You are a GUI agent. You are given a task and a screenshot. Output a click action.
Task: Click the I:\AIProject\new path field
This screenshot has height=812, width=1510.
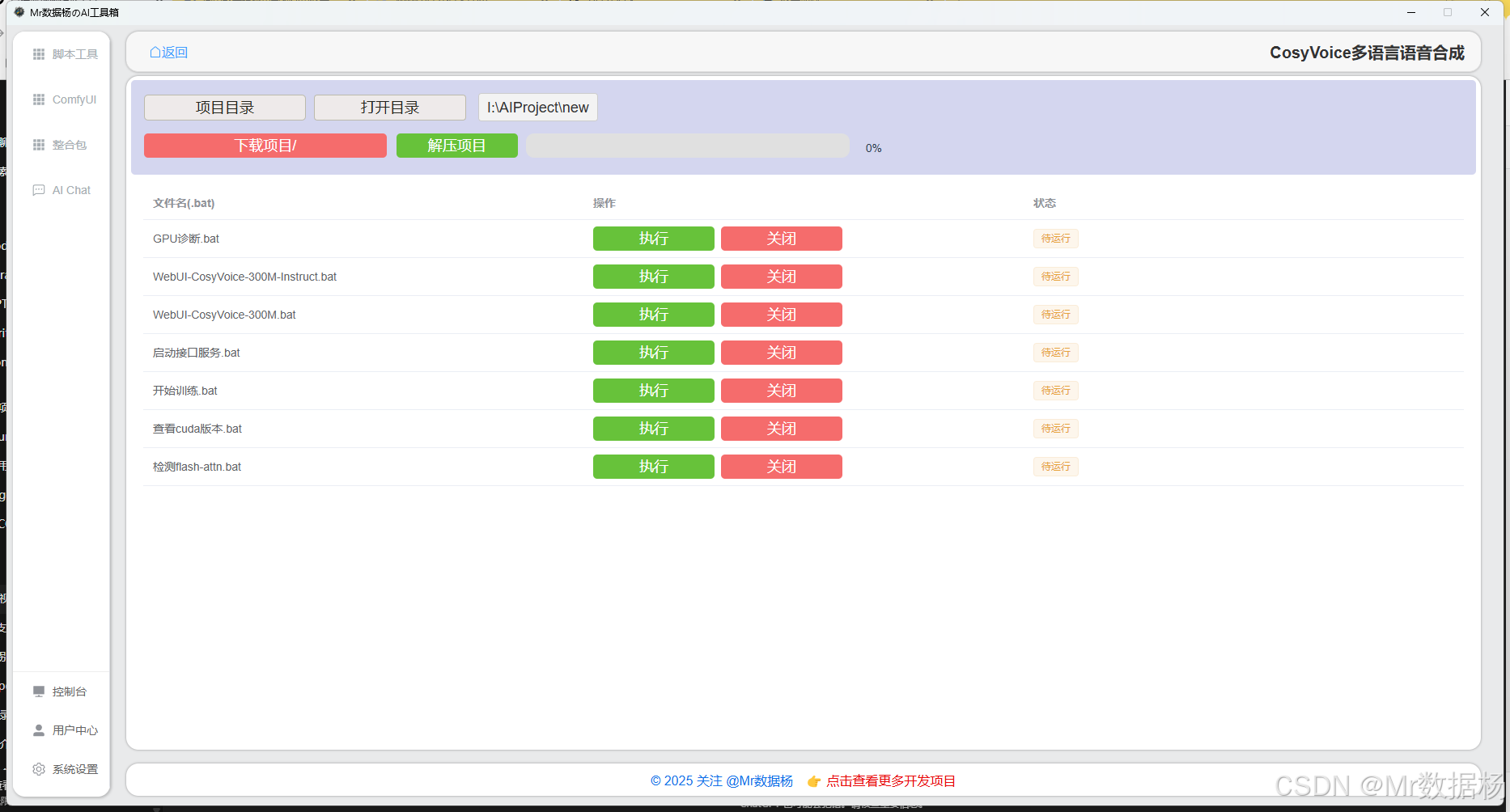[x=538, y=108]
